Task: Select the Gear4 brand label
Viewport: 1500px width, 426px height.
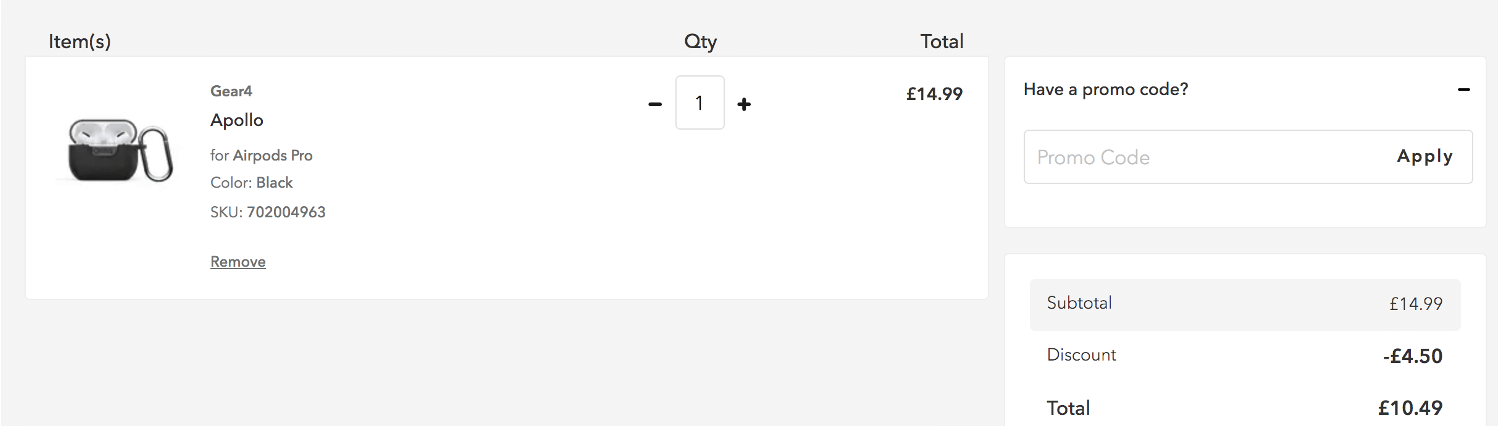Action: (231, 91)
